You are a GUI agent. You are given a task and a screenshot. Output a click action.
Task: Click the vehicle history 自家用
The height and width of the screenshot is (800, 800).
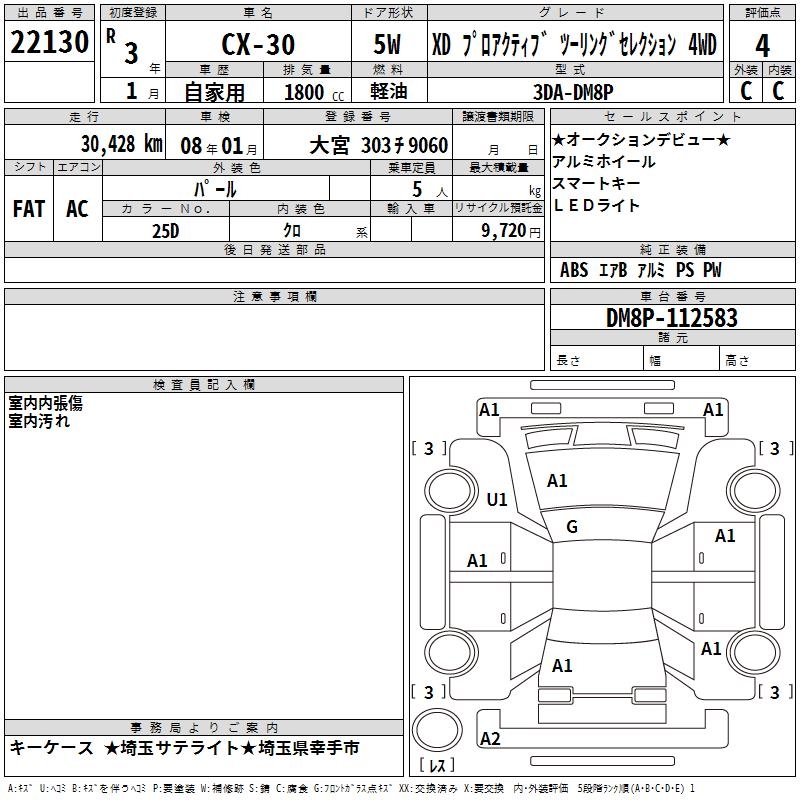[x=214, y=92]
